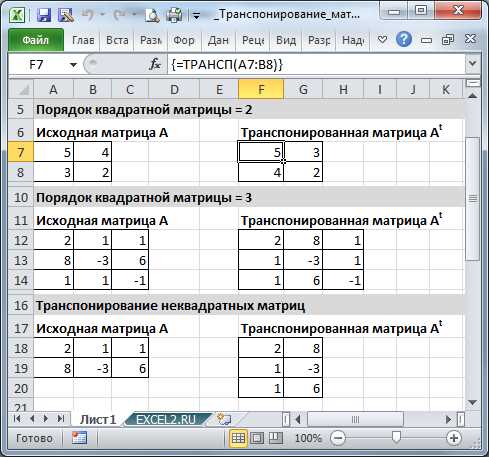The image size is (489, 457).
Task: Insert a new worksheet tab icon
Action: pos(224,419)
